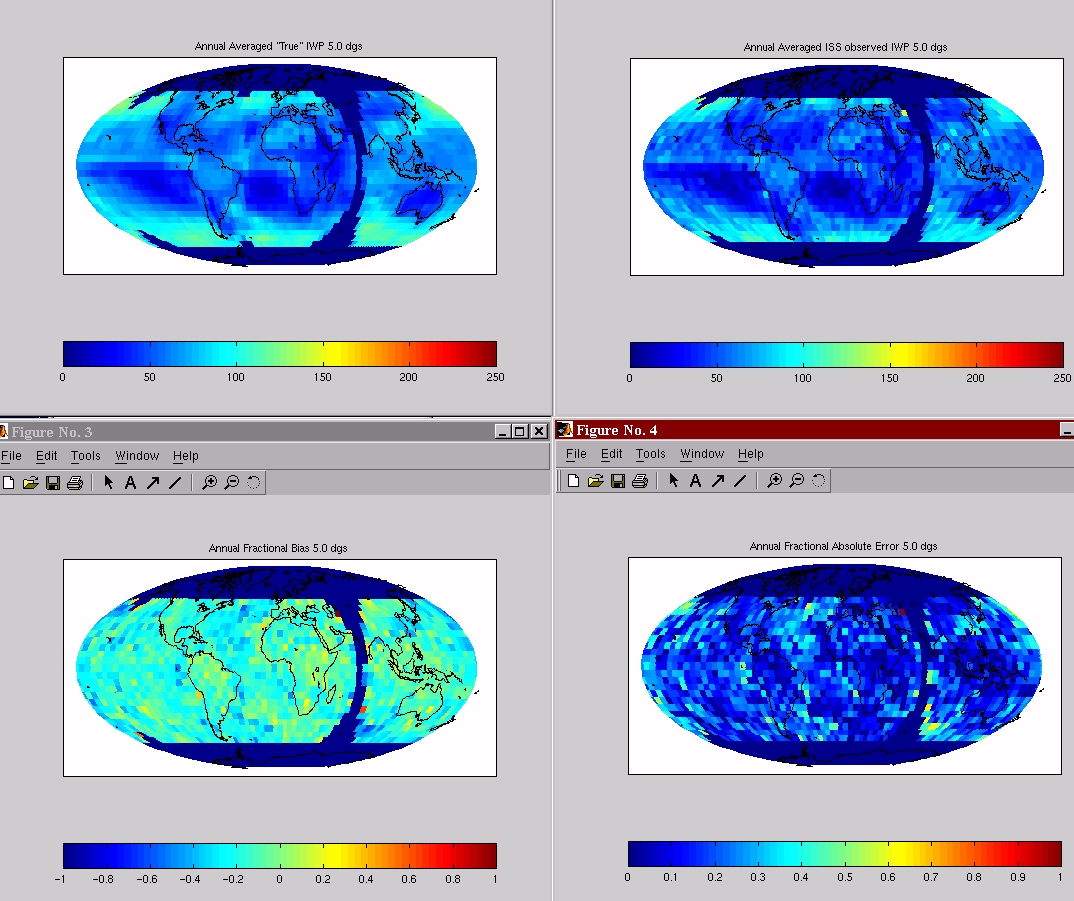Image resolution: width=1074 pixels, height=901 pixels.
Task: Activate Zoom In tool in Figure No. 3
Action: click(210, 482)
